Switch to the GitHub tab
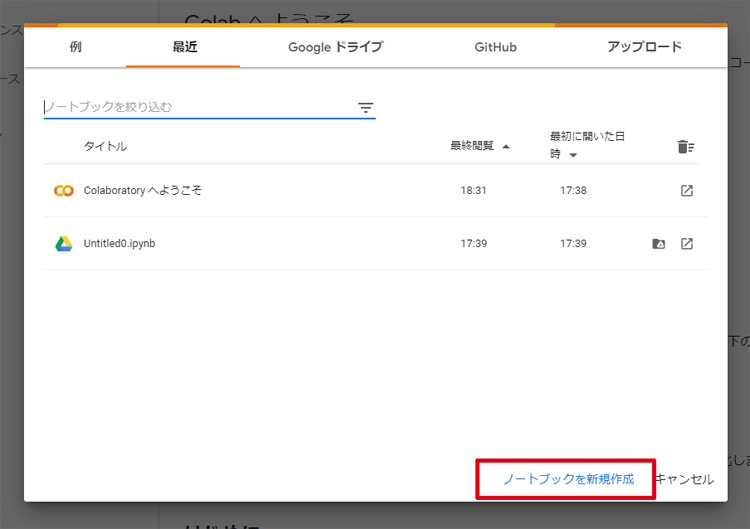750x529 pixels. point(495,47)
